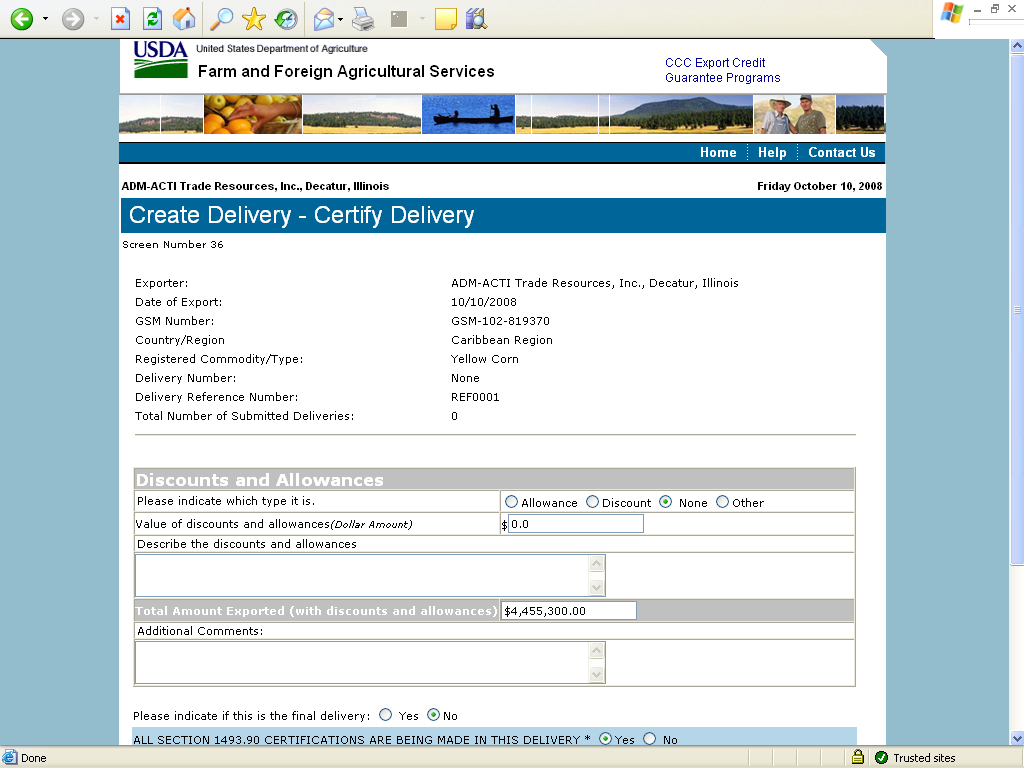Screen dimensions: 1024x768
Task: Select the Allowance radio button
Action: pyautogui.click(x=512, y=502)
